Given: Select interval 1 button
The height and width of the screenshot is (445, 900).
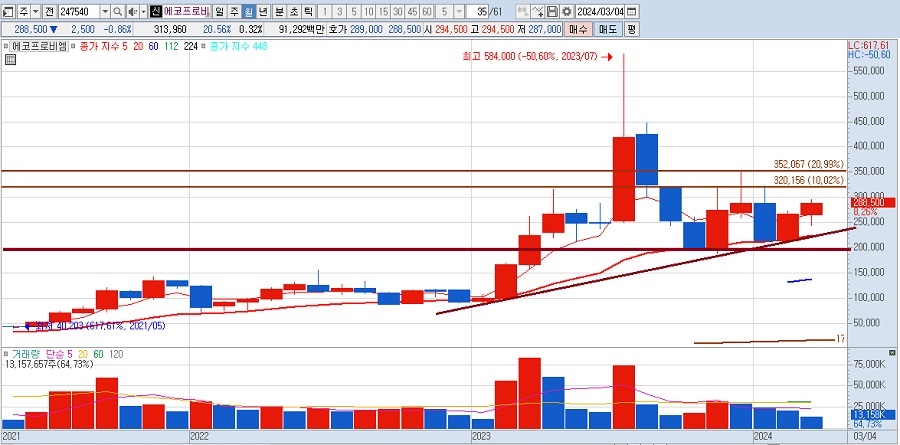Looking at the screenshot, I should coord(324,11).
